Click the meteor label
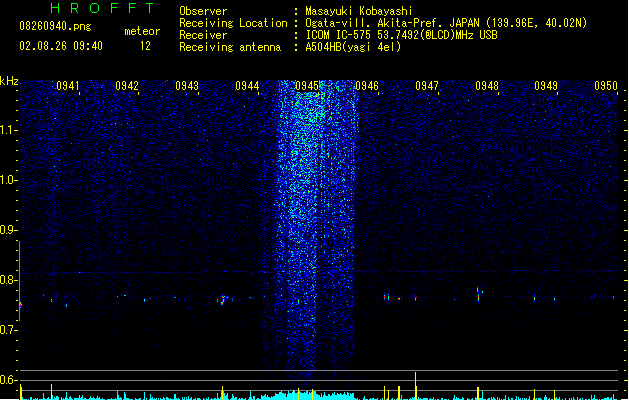The width and height of the screenshot is (629, 400). point(142,31)
